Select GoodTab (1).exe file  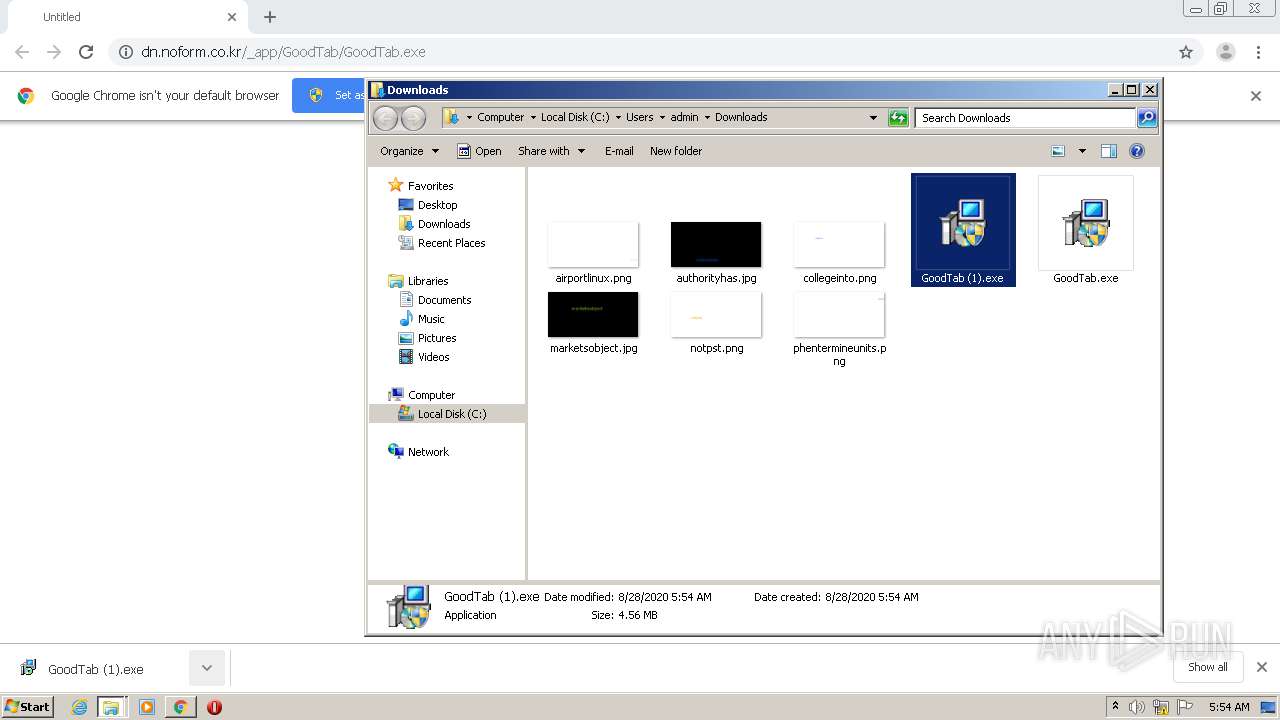(963, 230)
